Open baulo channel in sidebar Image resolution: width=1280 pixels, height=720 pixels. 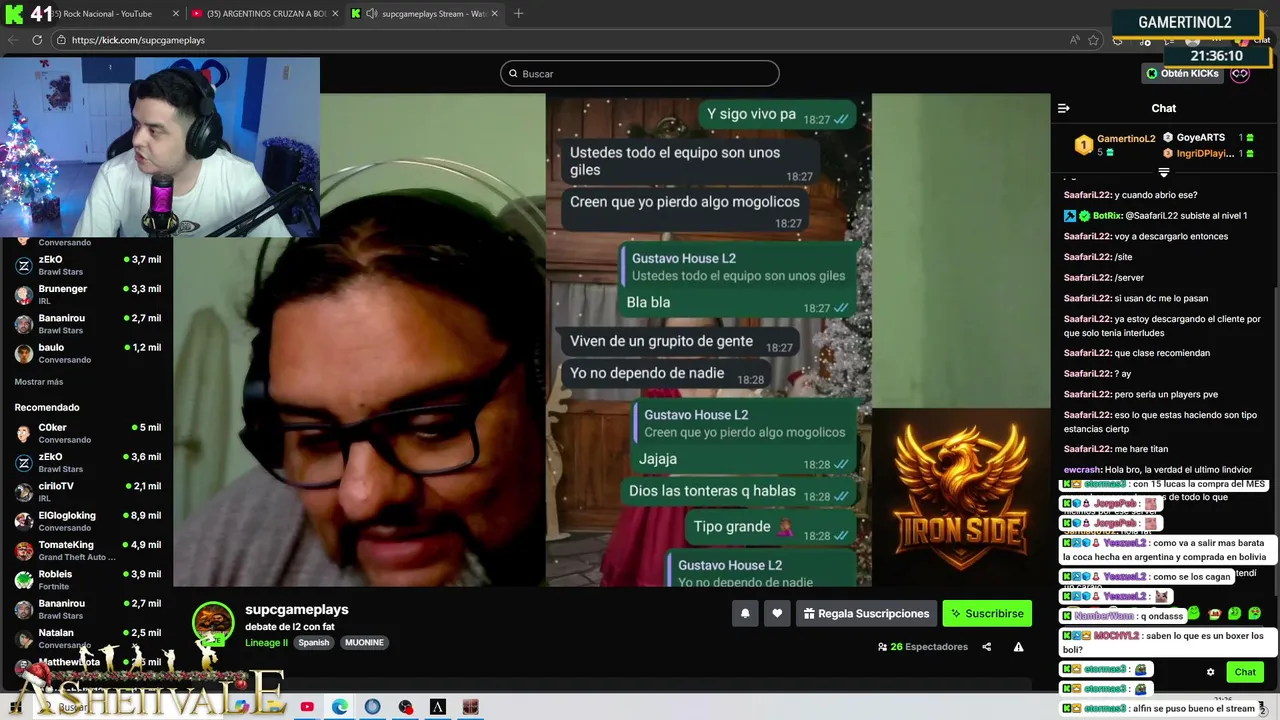(87, 353)
